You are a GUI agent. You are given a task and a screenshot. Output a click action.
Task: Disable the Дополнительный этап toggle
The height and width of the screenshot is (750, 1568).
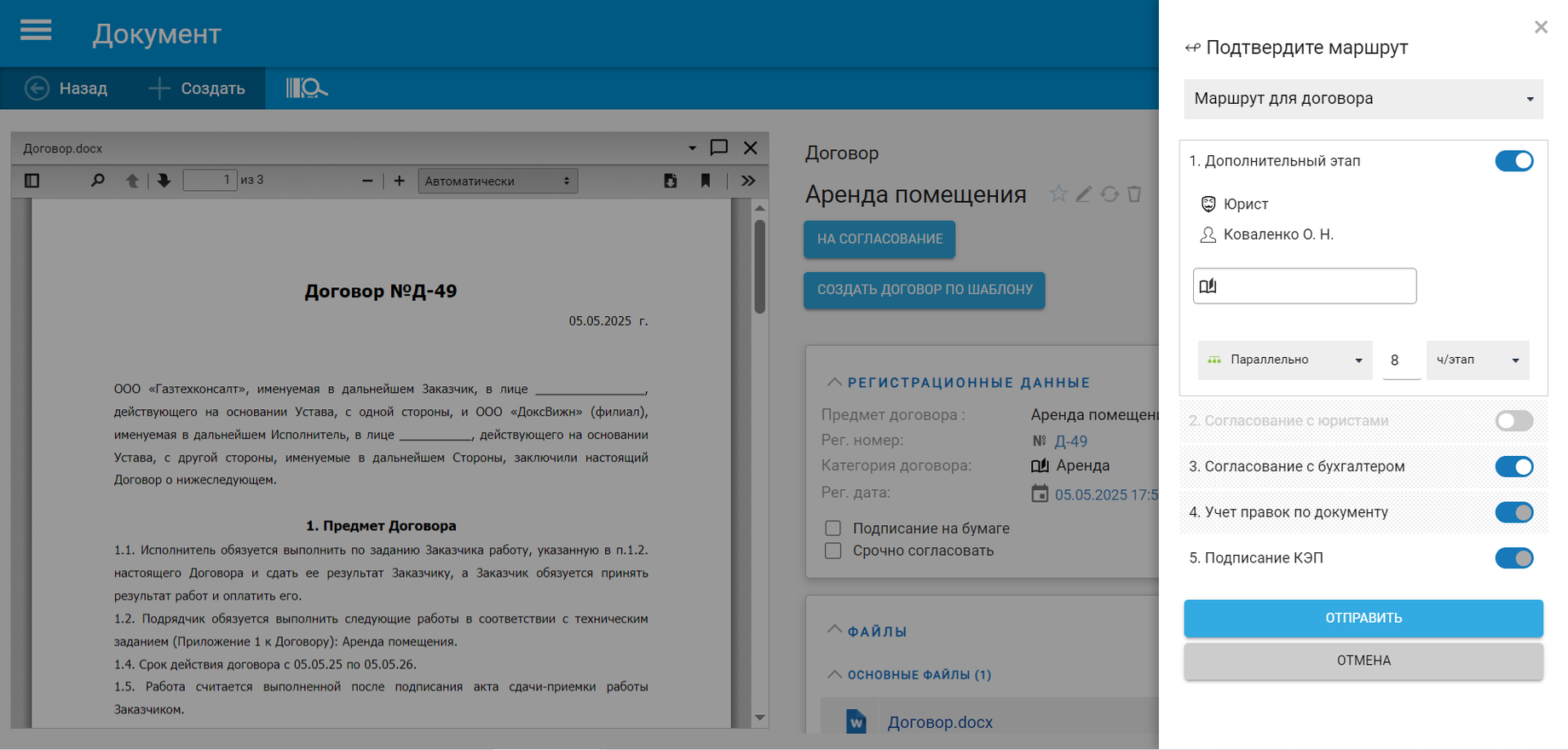(1513, 161)
